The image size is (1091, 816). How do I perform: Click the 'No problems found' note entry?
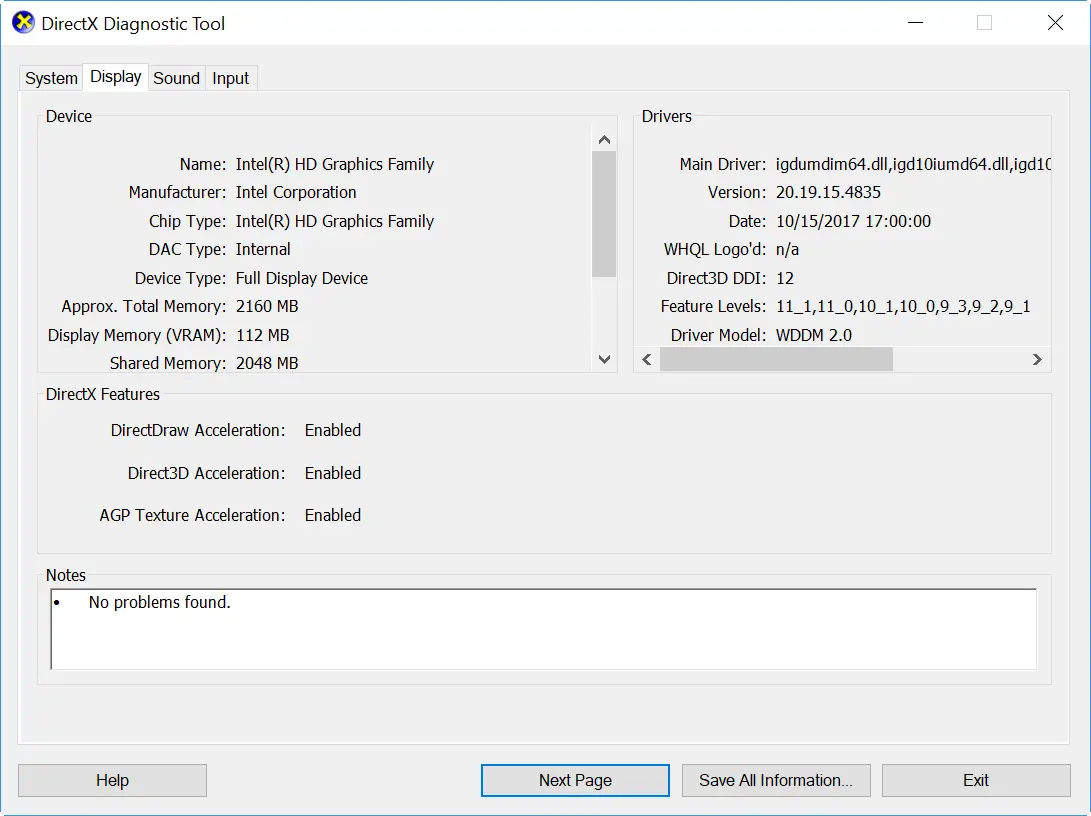click(x=160, y=602)
